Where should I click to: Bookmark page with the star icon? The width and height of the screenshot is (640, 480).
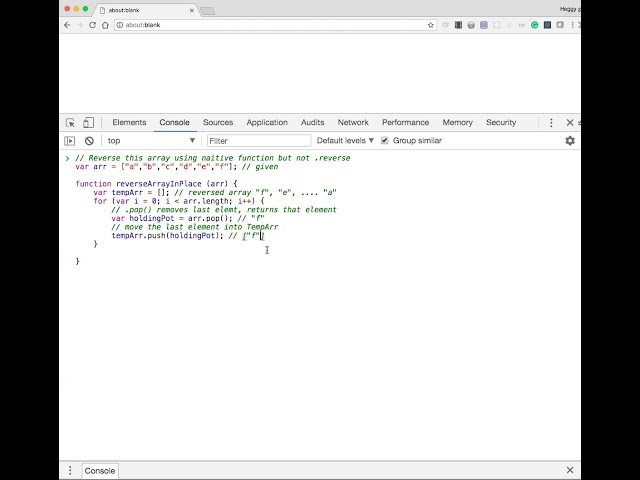tap(431, 25)
